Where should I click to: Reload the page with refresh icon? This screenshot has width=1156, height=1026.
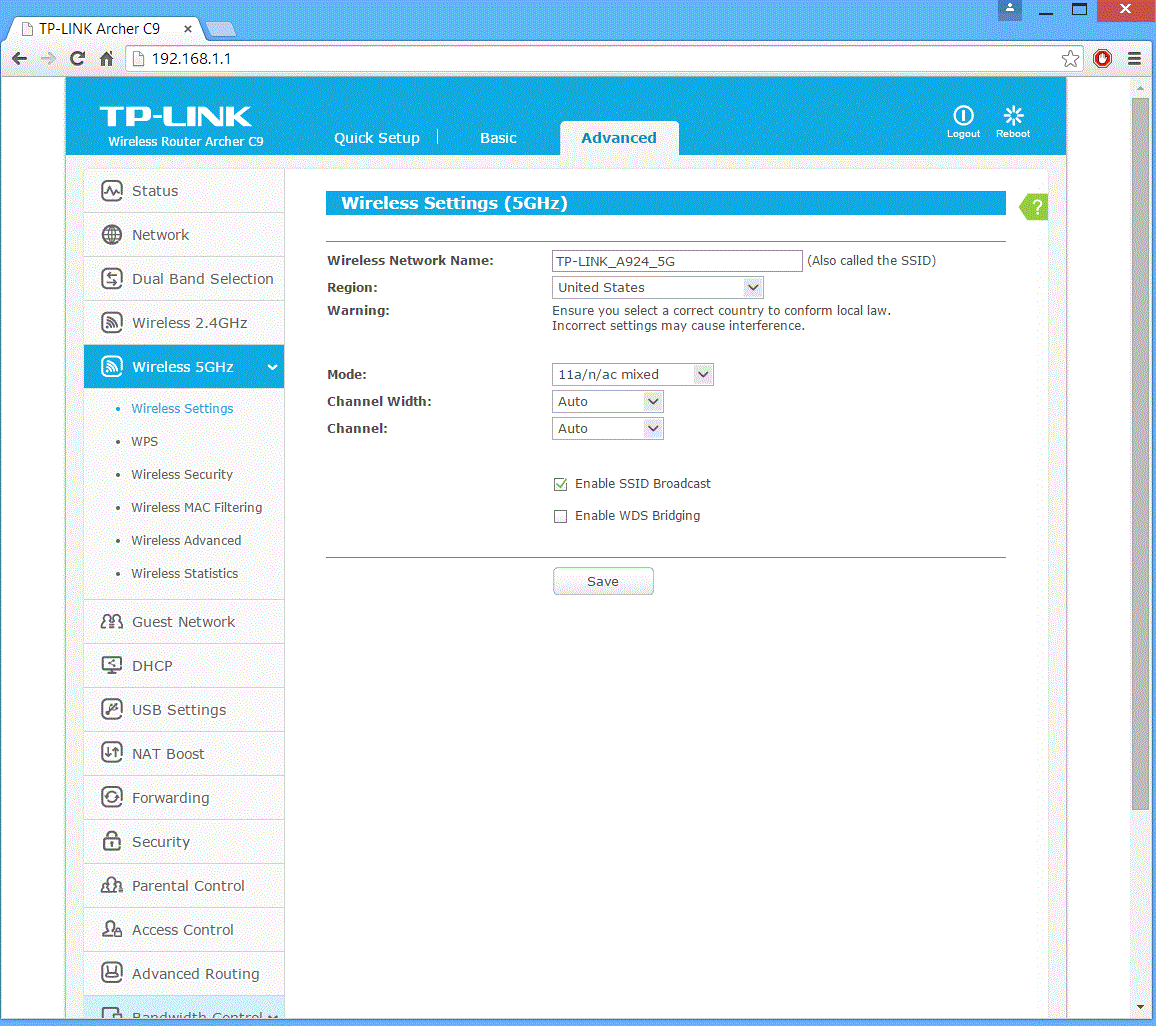pyautogui.click(x=77, y=59)
